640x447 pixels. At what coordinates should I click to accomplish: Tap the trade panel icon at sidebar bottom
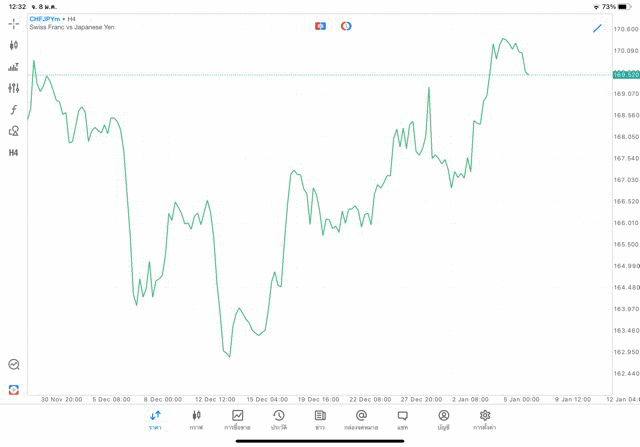pos(13,389)
